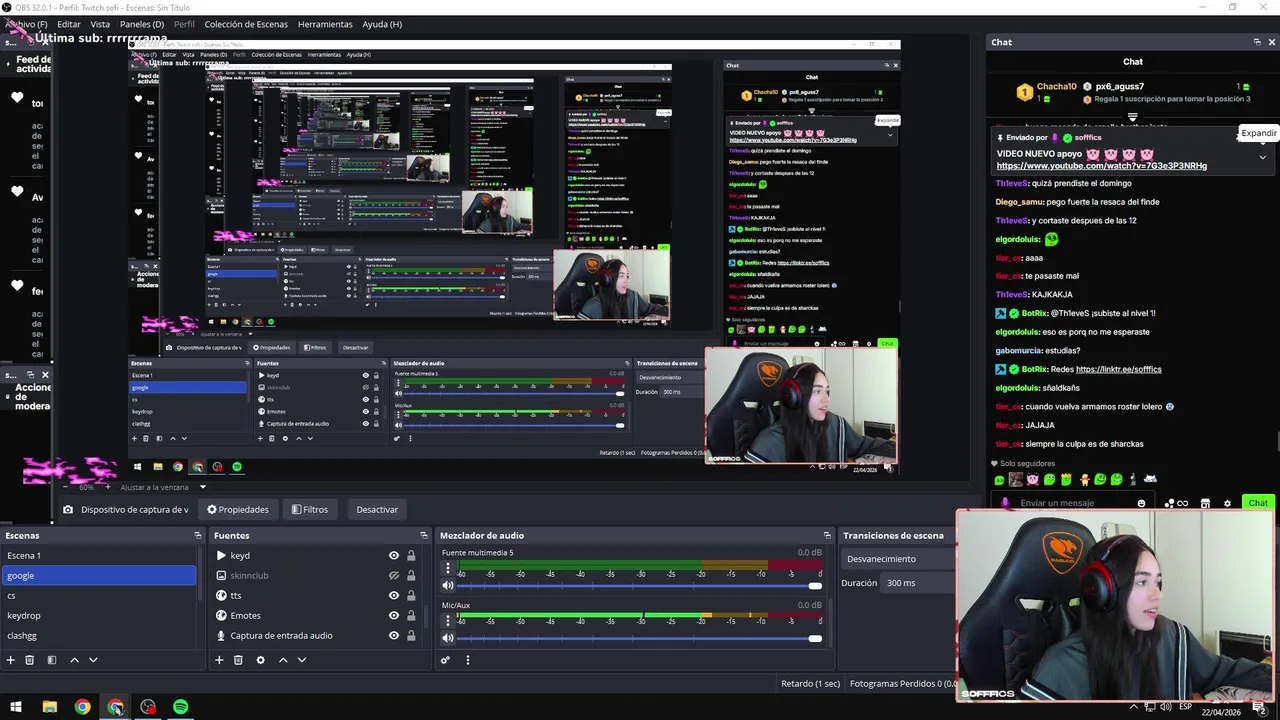Image resolution: width=1280 pixels, height=720 pixels.
Task: Open source properties gear in Fuentes toolbar
Action: tap(260, 660)
